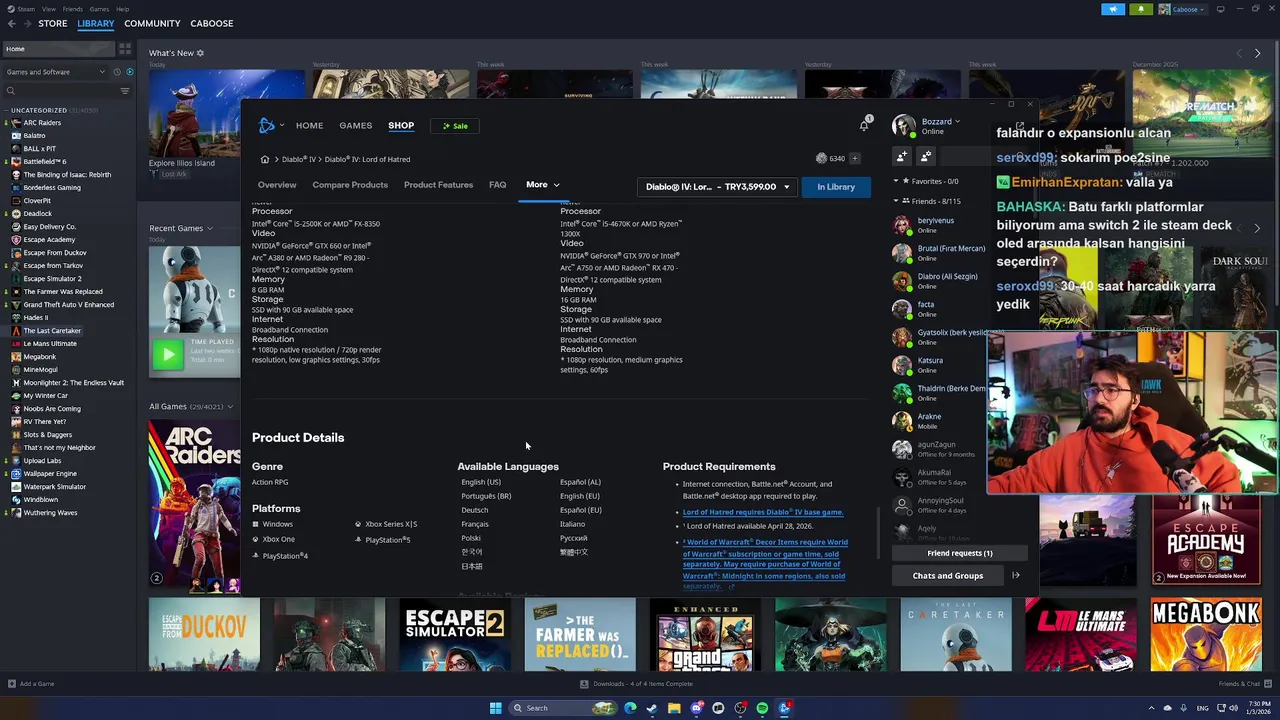Open the Games and Software filter dropdown
Image resolution: width=1280 pixels, height=720 pixels.
point(55,72)
